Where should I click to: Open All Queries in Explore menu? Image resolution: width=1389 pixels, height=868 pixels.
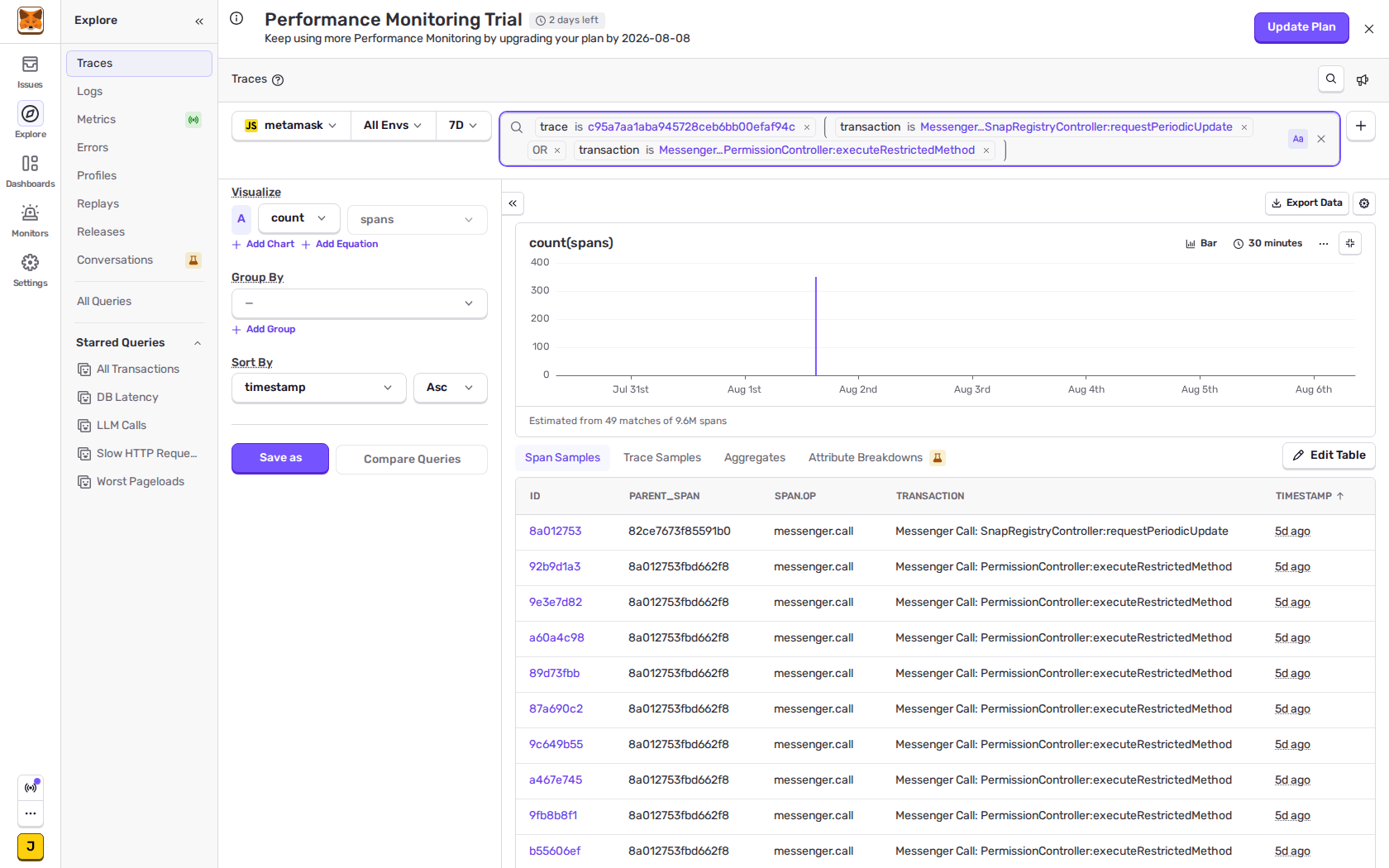click(139, 301)
